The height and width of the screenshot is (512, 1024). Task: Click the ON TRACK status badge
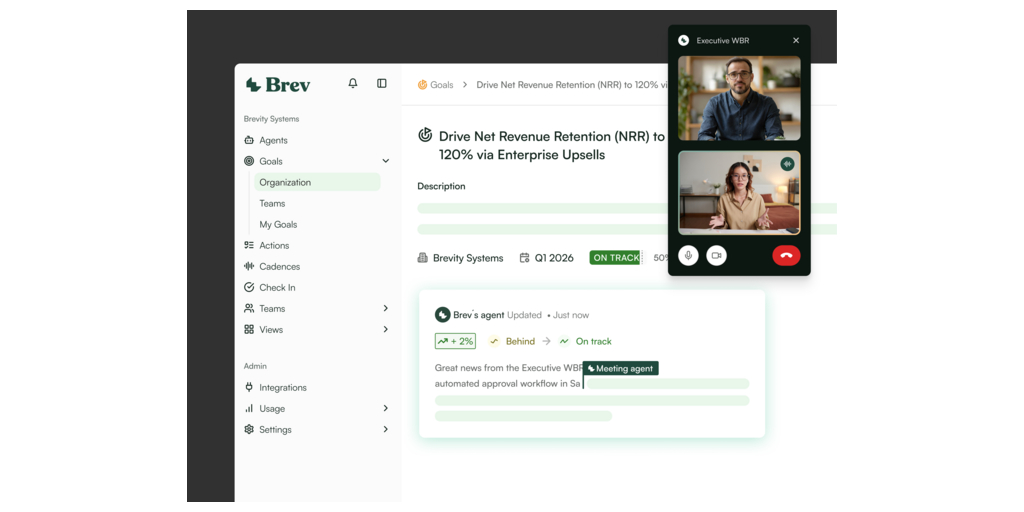(615, 258)
